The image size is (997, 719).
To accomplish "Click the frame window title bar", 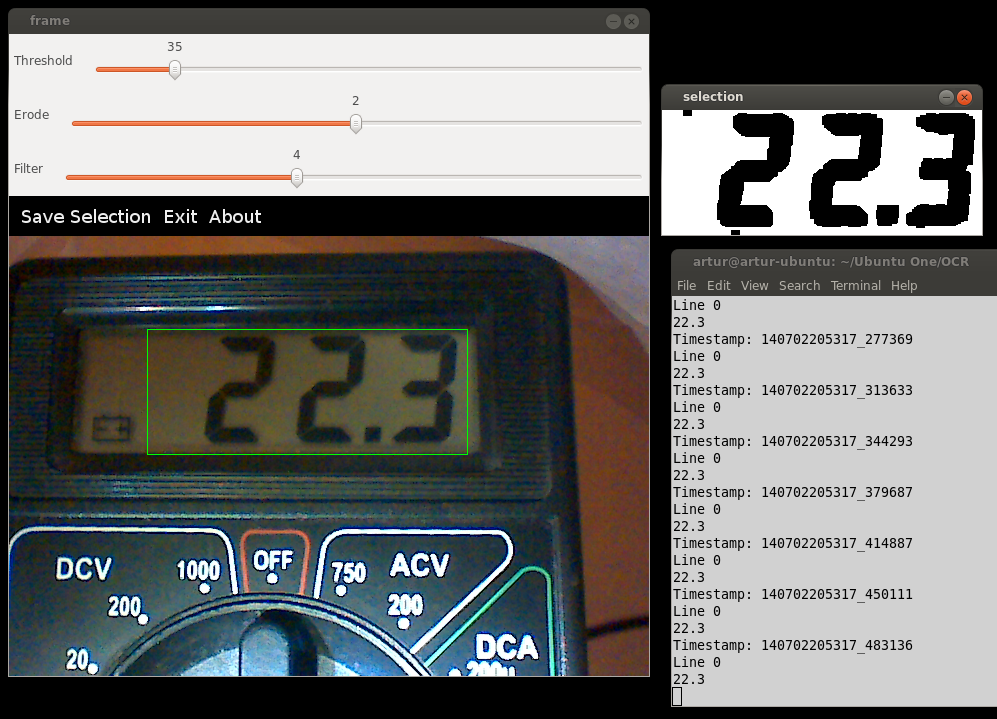I will (x=329, y=21).
